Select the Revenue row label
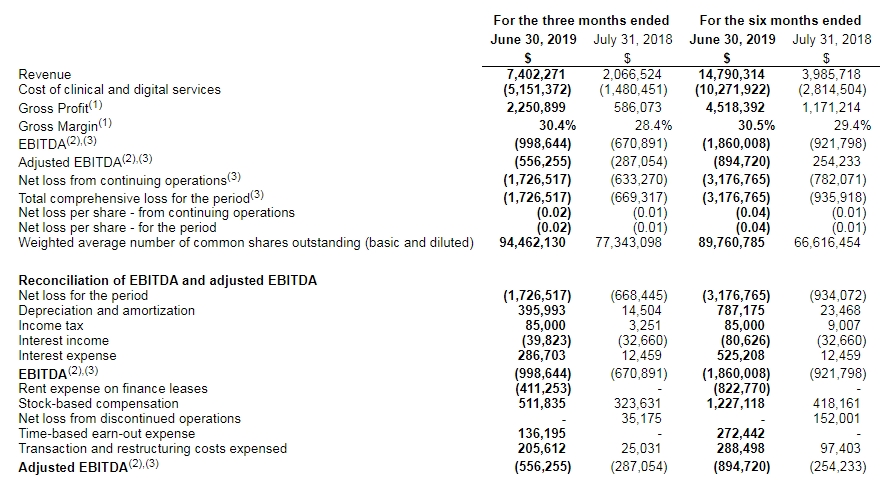Viewport: 894px width, 484px height. (x=46, y=74)
